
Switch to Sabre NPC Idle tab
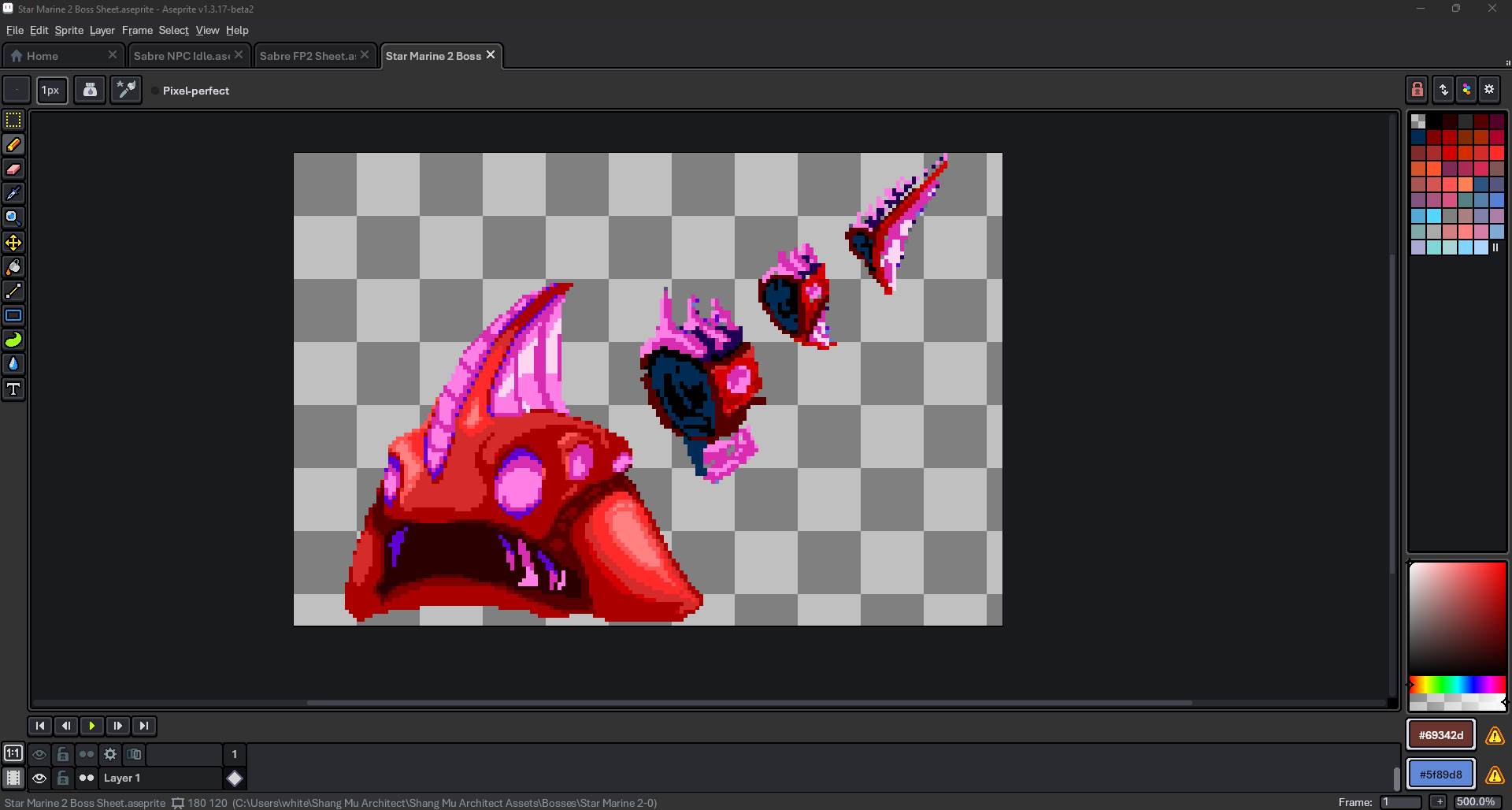click(x=181, y=56)
